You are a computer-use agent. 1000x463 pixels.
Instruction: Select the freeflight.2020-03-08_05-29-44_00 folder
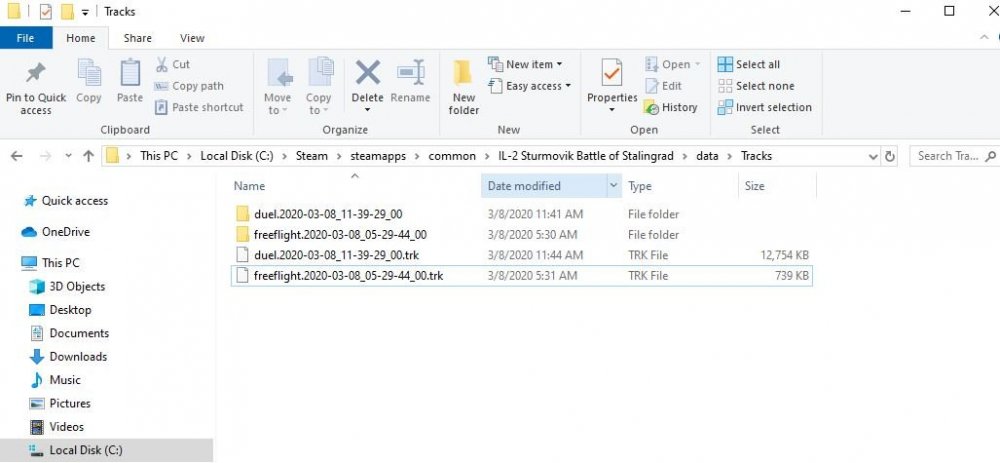click(340, 235)
